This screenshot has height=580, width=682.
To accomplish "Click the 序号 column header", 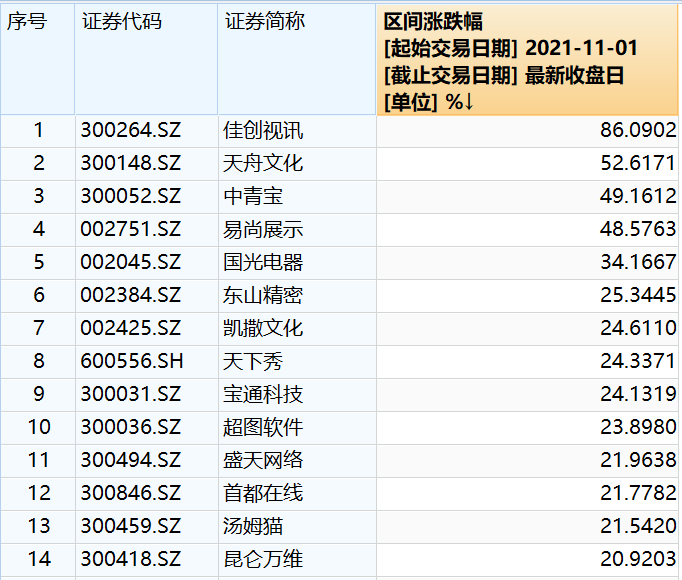I will [37, 60].
